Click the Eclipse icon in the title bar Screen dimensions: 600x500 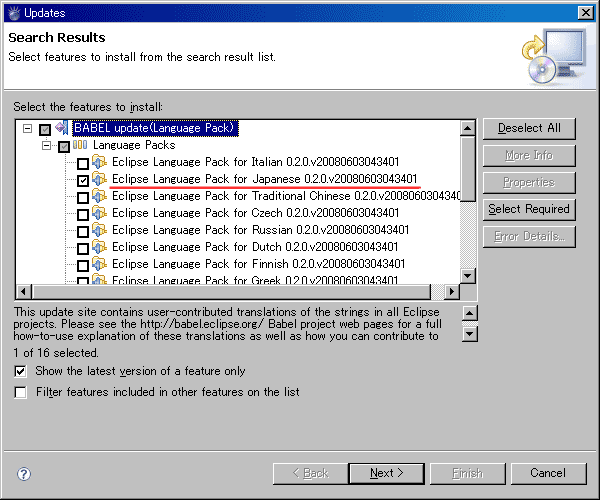tap(14, 13)
